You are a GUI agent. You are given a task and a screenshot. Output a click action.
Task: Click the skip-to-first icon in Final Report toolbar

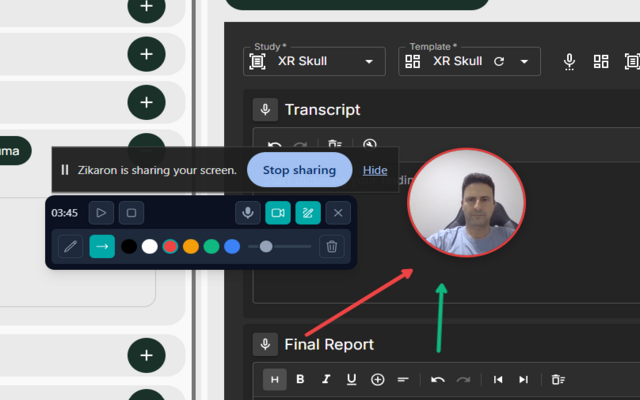point(498,380)
